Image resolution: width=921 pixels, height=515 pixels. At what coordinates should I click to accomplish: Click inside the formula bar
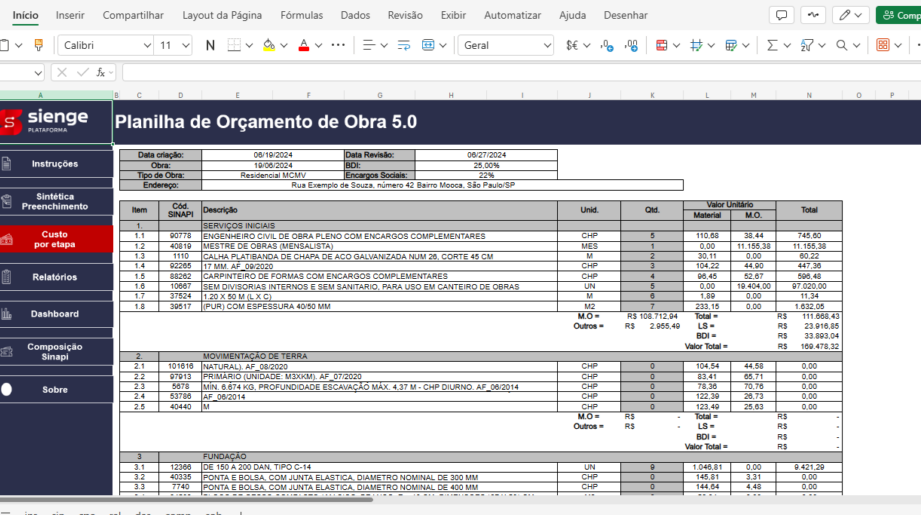(522, 73)
